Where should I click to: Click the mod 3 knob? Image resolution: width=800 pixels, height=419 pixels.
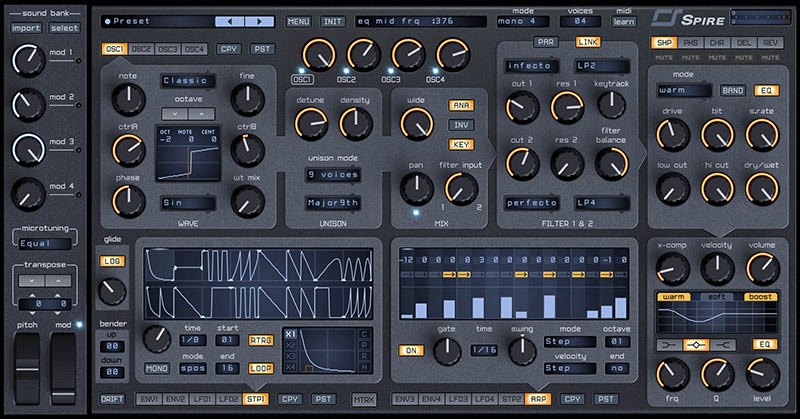(x=29, y=150)
